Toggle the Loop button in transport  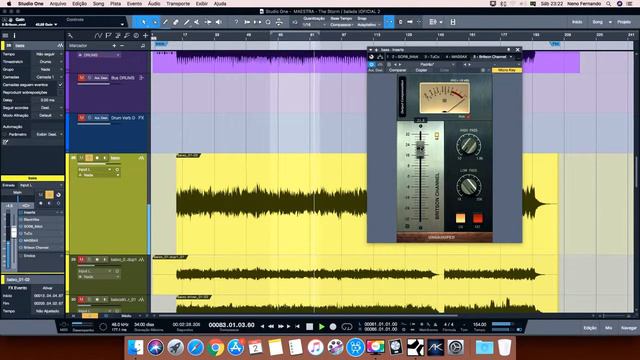pos(347,327)
